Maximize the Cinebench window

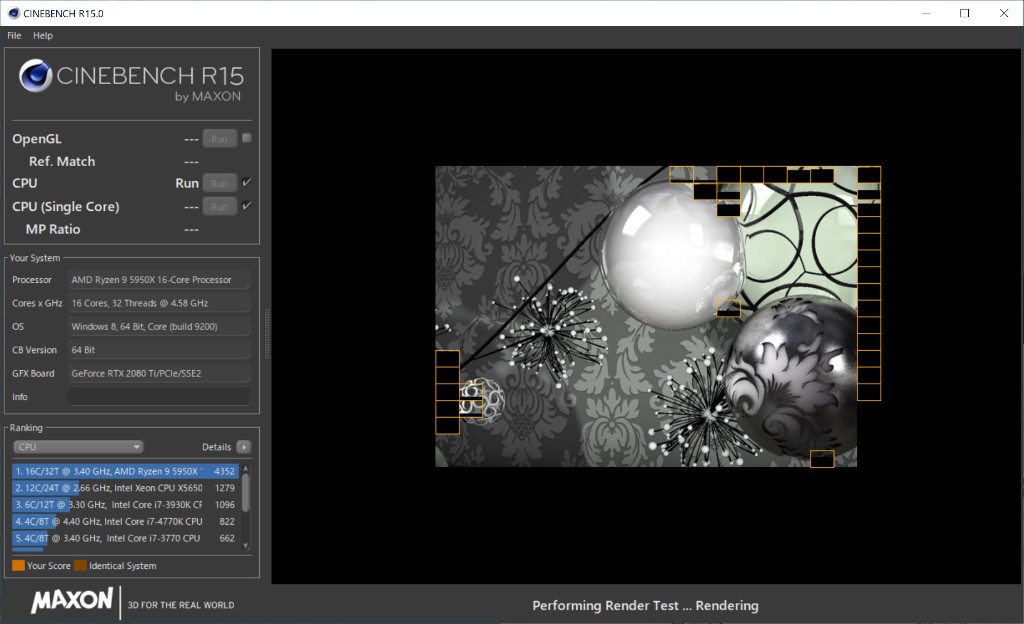(964, 13)
